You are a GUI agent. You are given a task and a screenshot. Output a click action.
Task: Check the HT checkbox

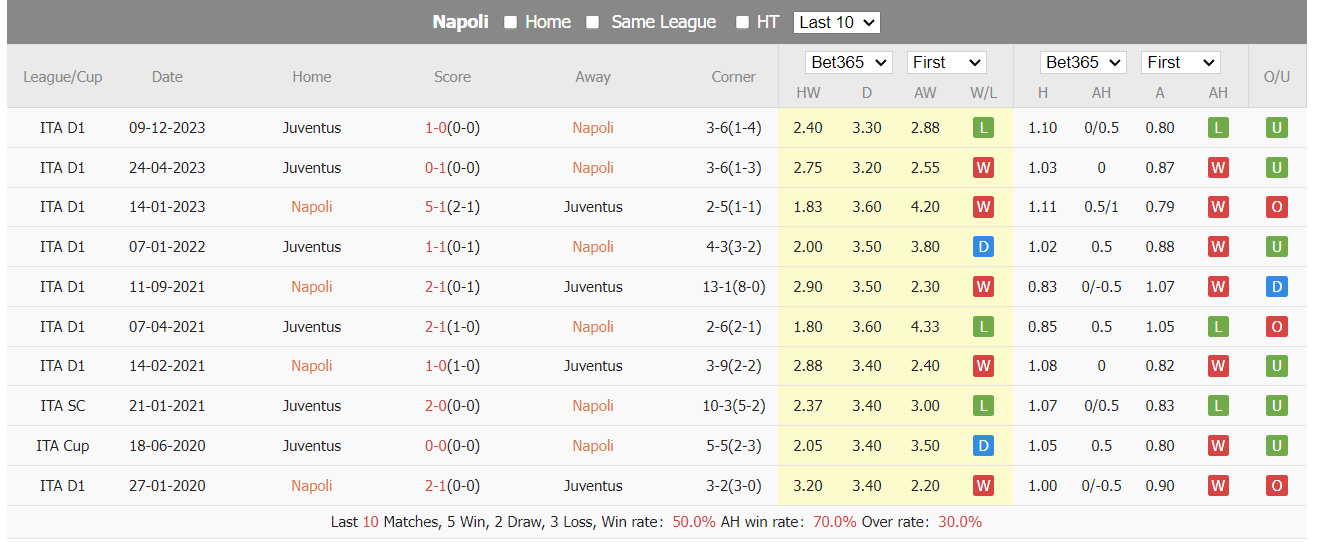tap(742, 22)
